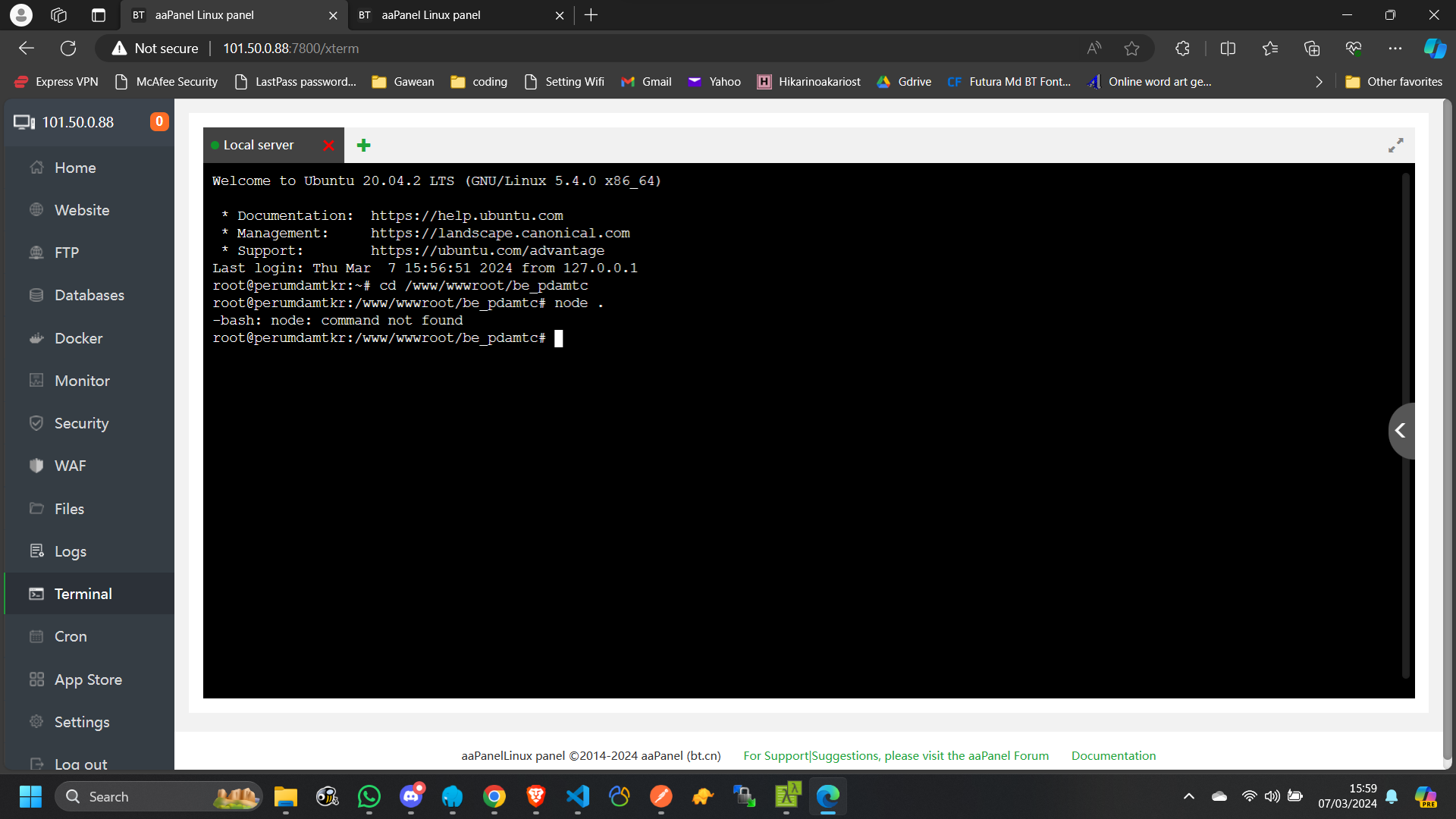Open the App Store section

click(89, 679)
